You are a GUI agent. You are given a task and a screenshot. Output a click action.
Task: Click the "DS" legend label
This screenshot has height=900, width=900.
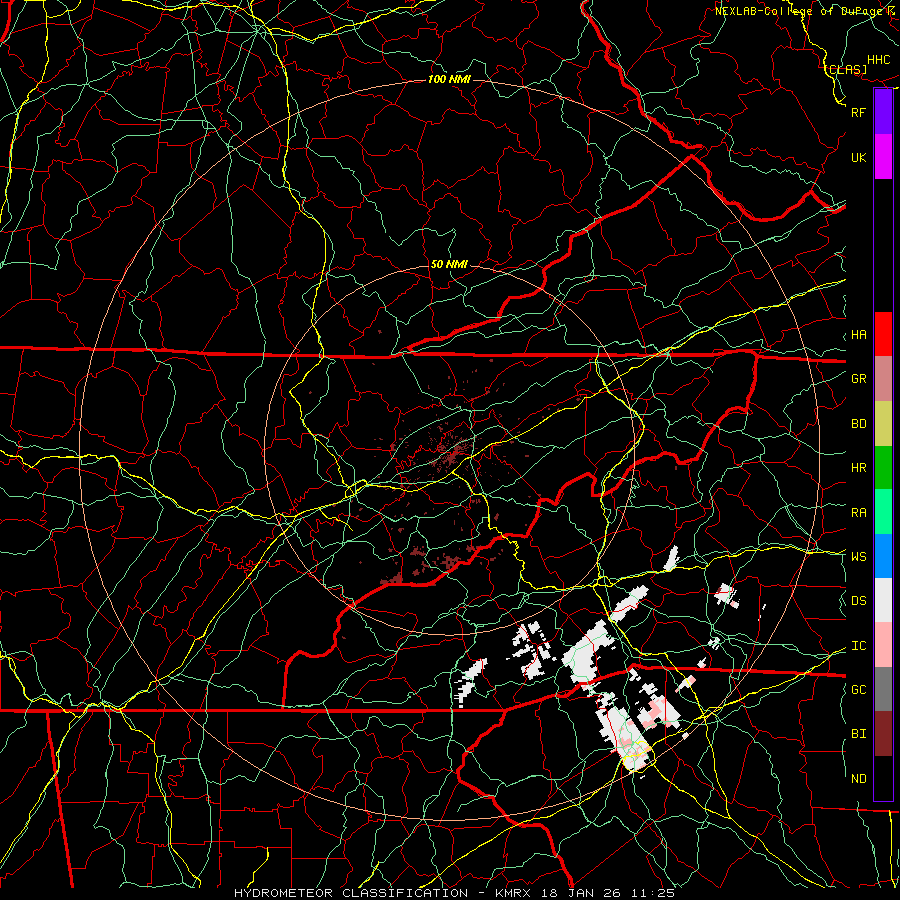pos(859,601)
